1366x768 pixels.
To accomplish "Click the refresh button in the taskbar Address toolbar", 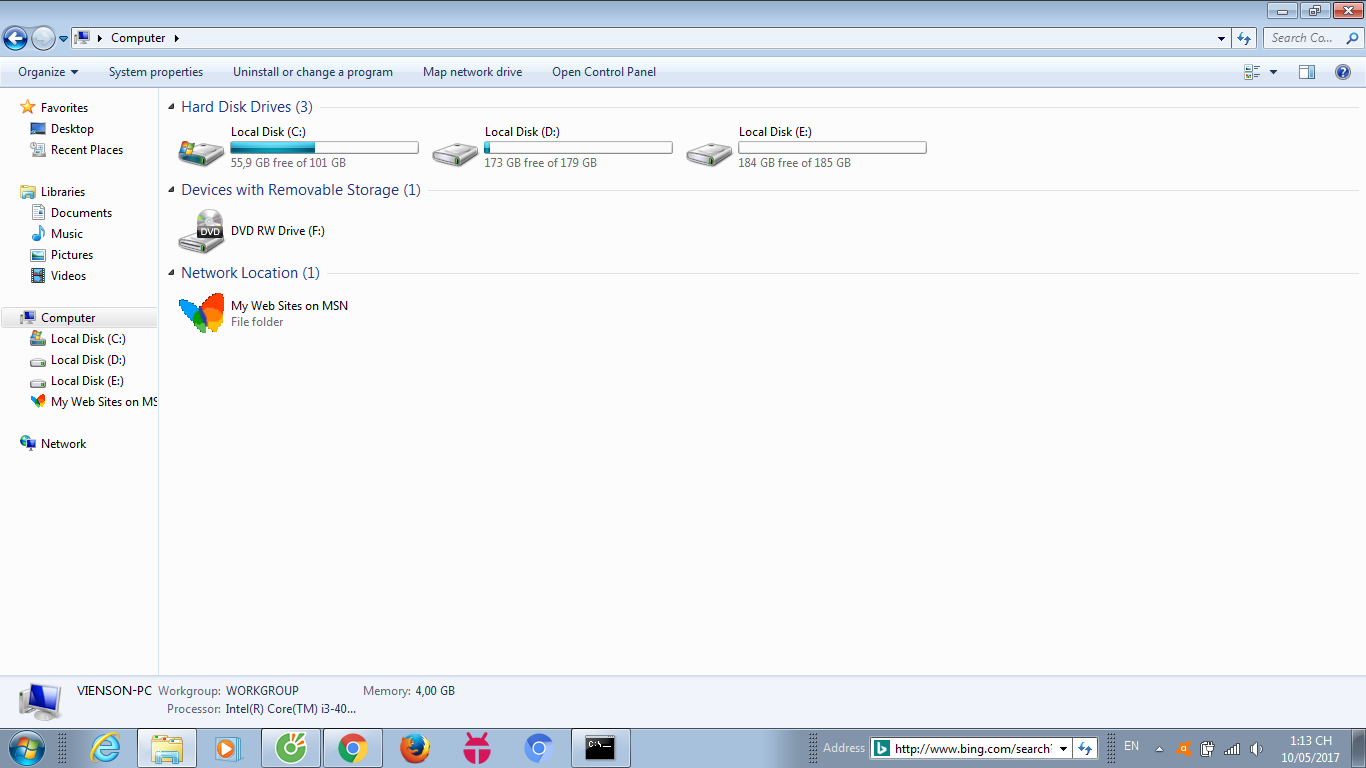I will tap(1085, 748).
